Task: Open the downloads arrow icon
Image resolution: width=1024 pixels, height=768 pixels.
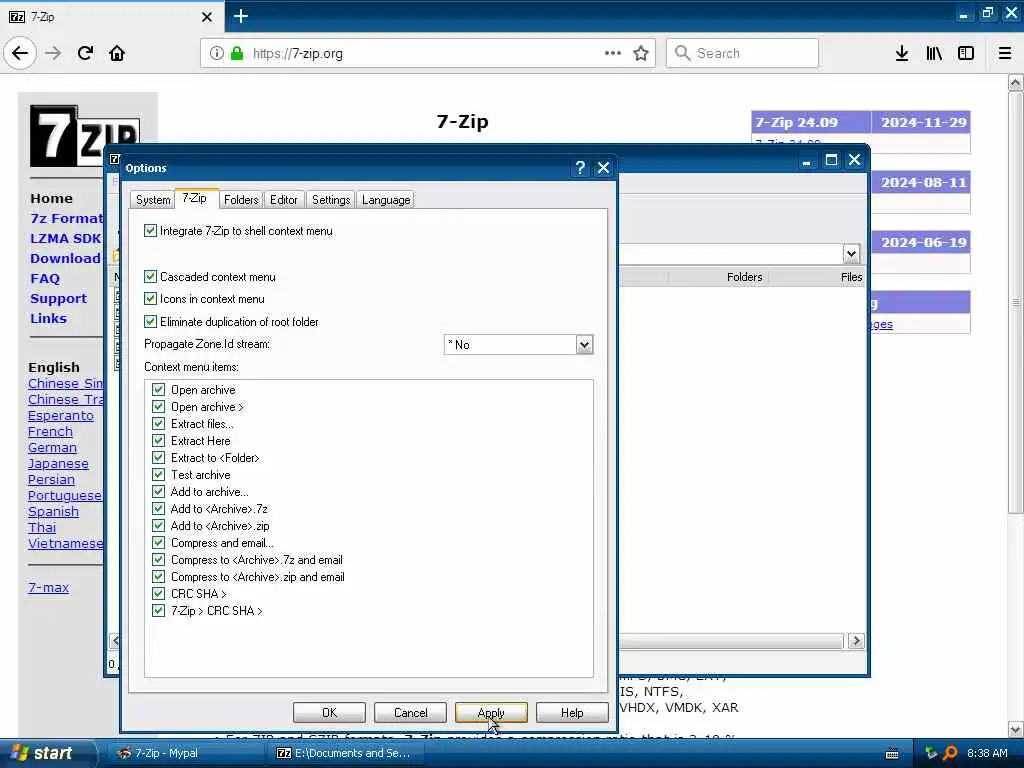Action: (x=902, y=53)
